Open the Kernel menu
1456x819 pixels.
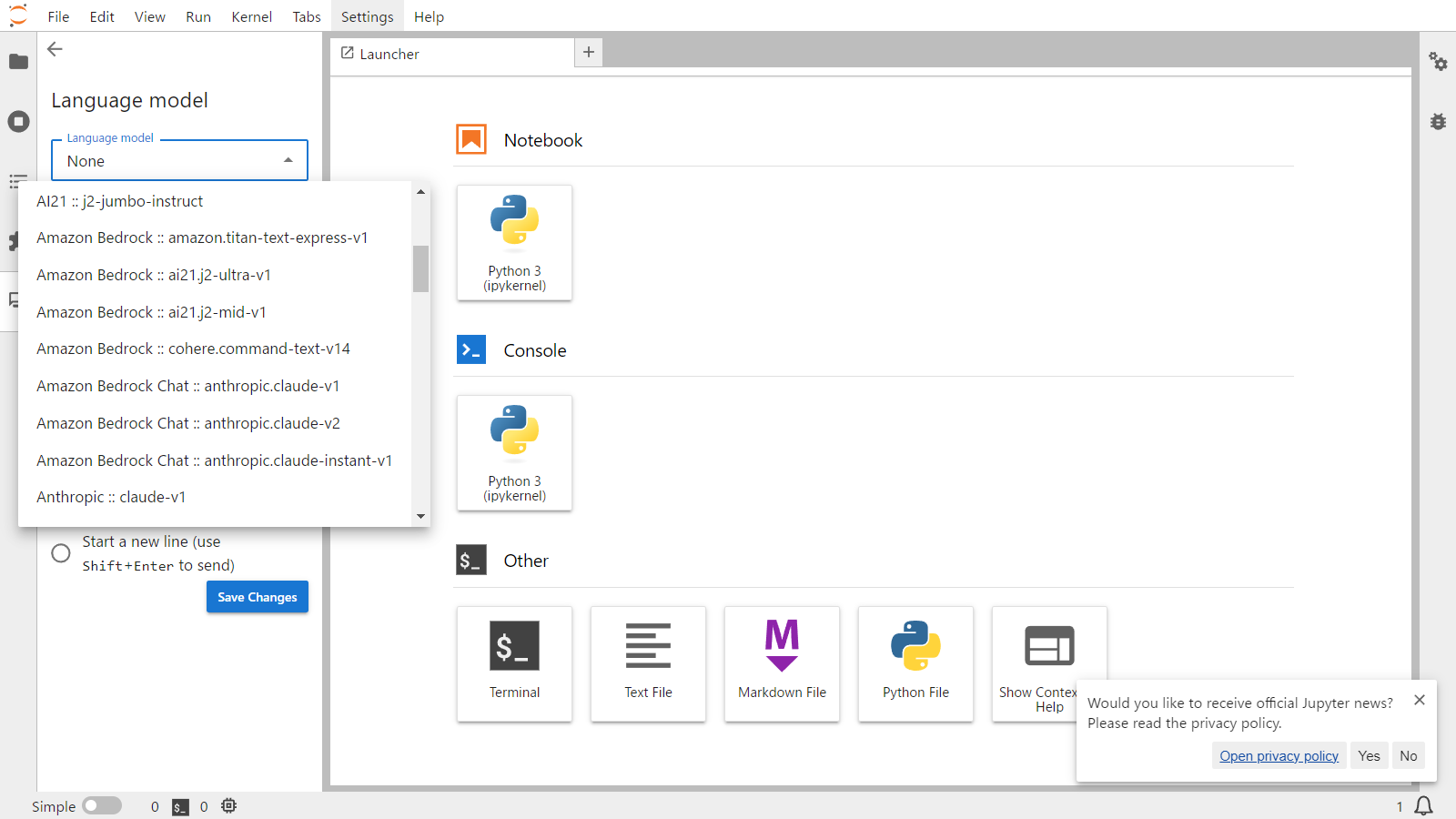[x=251, y=16]
